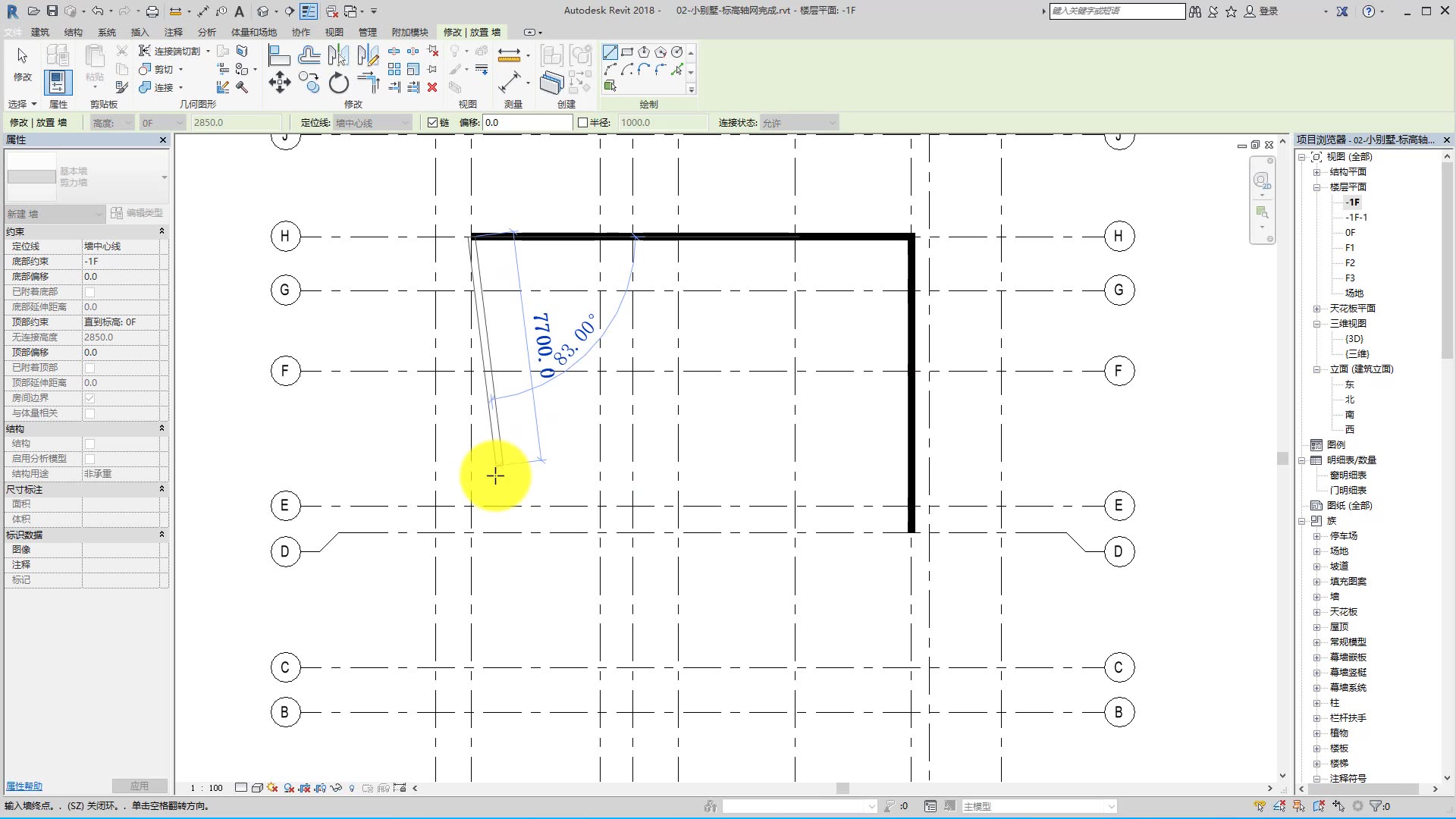Click the red Delete icon
Viewport: 1456px width, 819px height.
click(432, 87)
